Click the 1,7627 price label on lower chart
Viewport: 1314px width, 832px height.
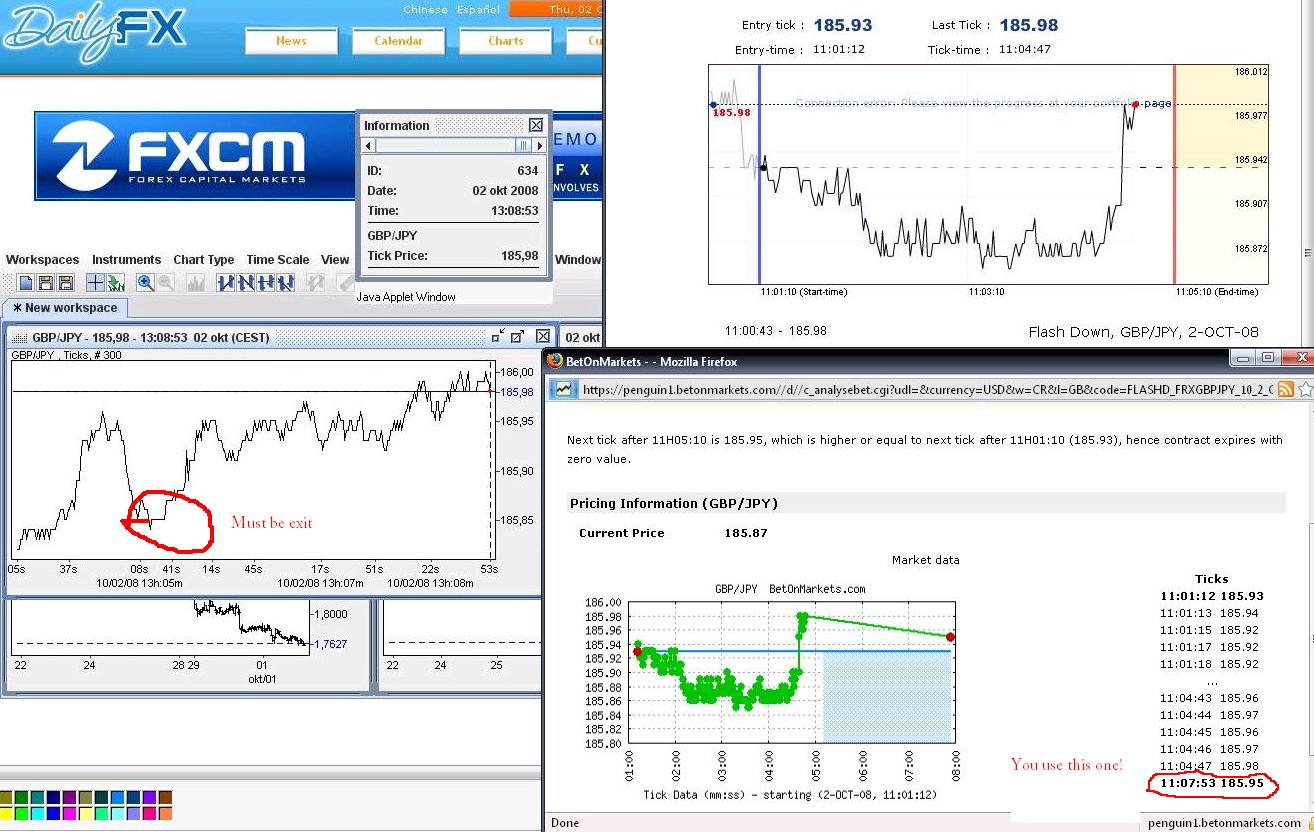tap(331, 644)
